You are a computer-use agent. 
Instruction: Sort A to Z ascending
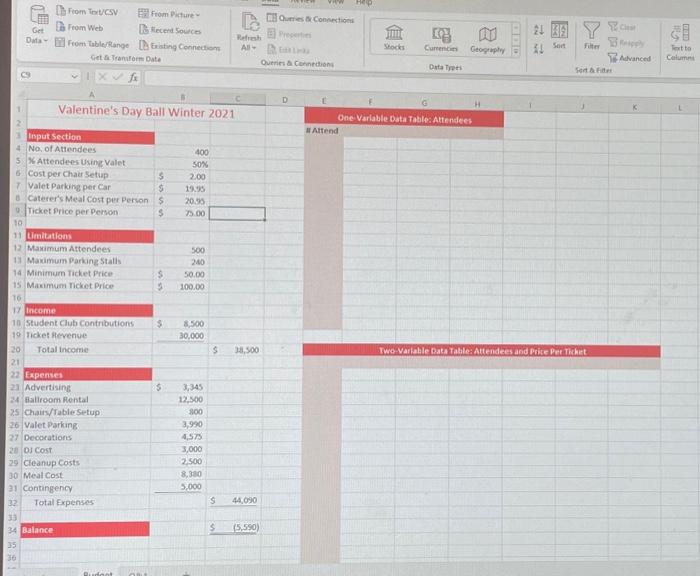tap(539, 30)
